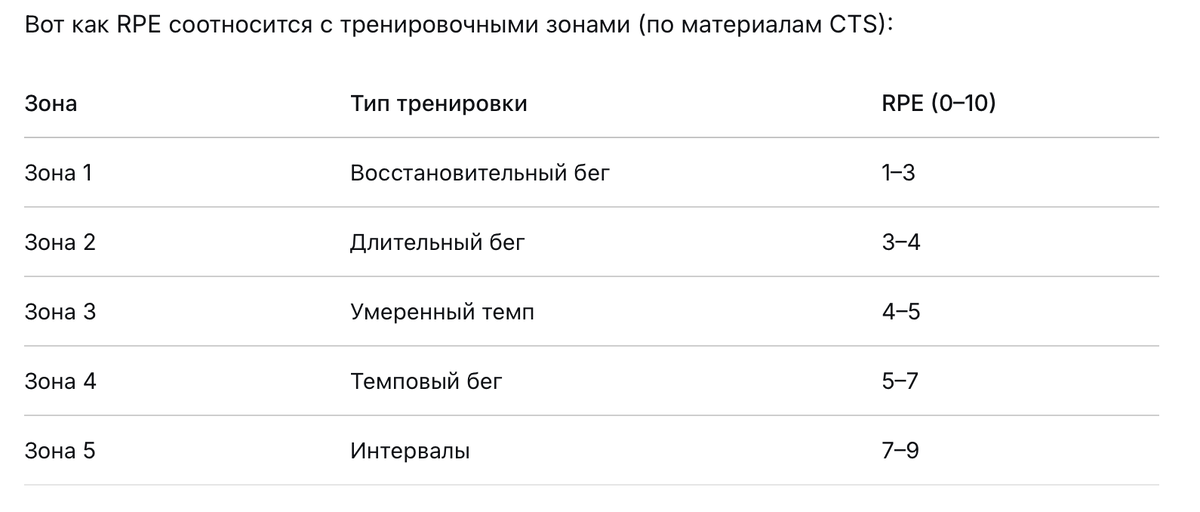Click the 'Интервалы' cell
This screenshot has height=512, width=1200.
point(410,451)
